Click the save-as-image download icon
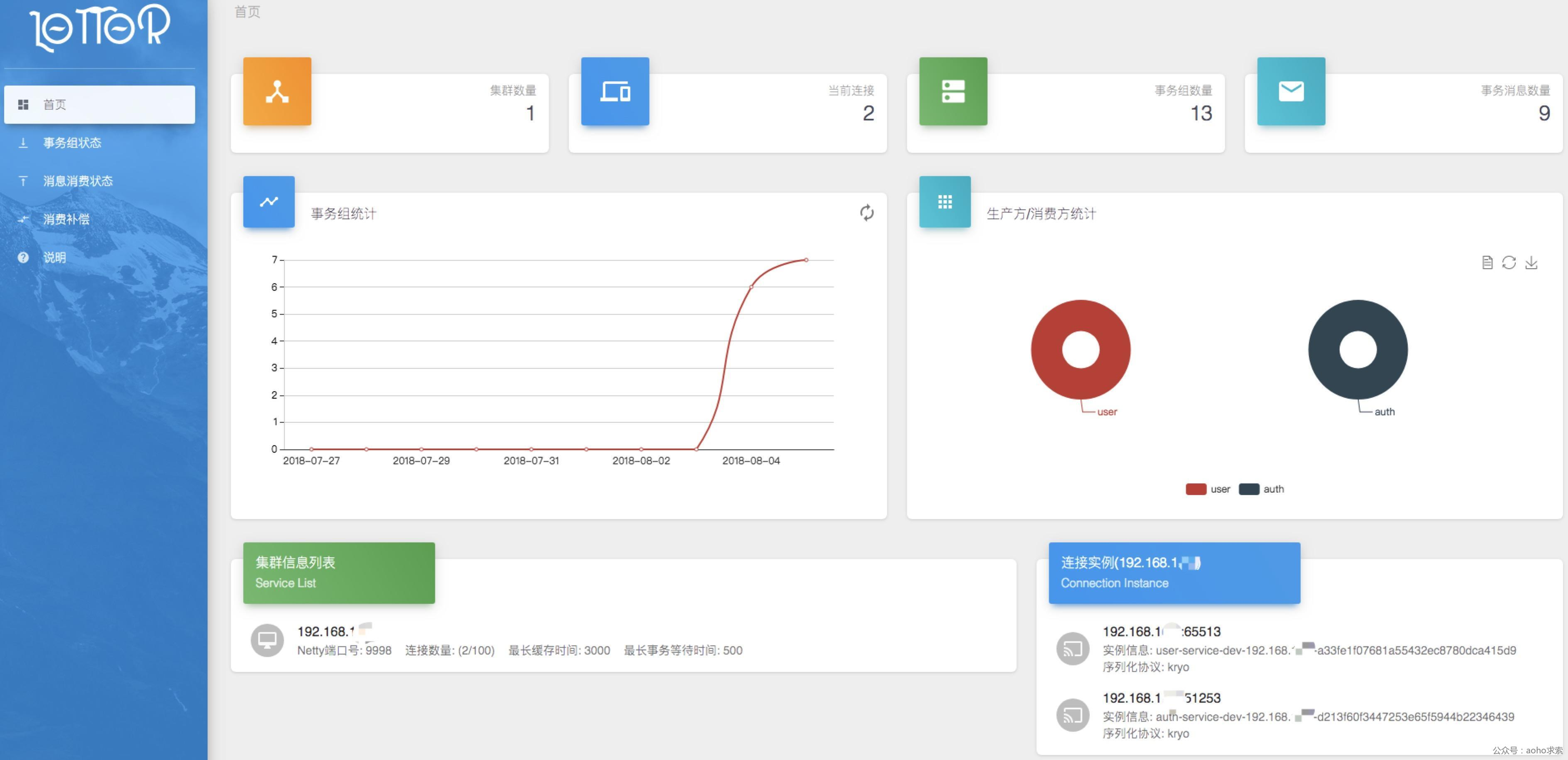1568x760 pixels. [1531, 262]
